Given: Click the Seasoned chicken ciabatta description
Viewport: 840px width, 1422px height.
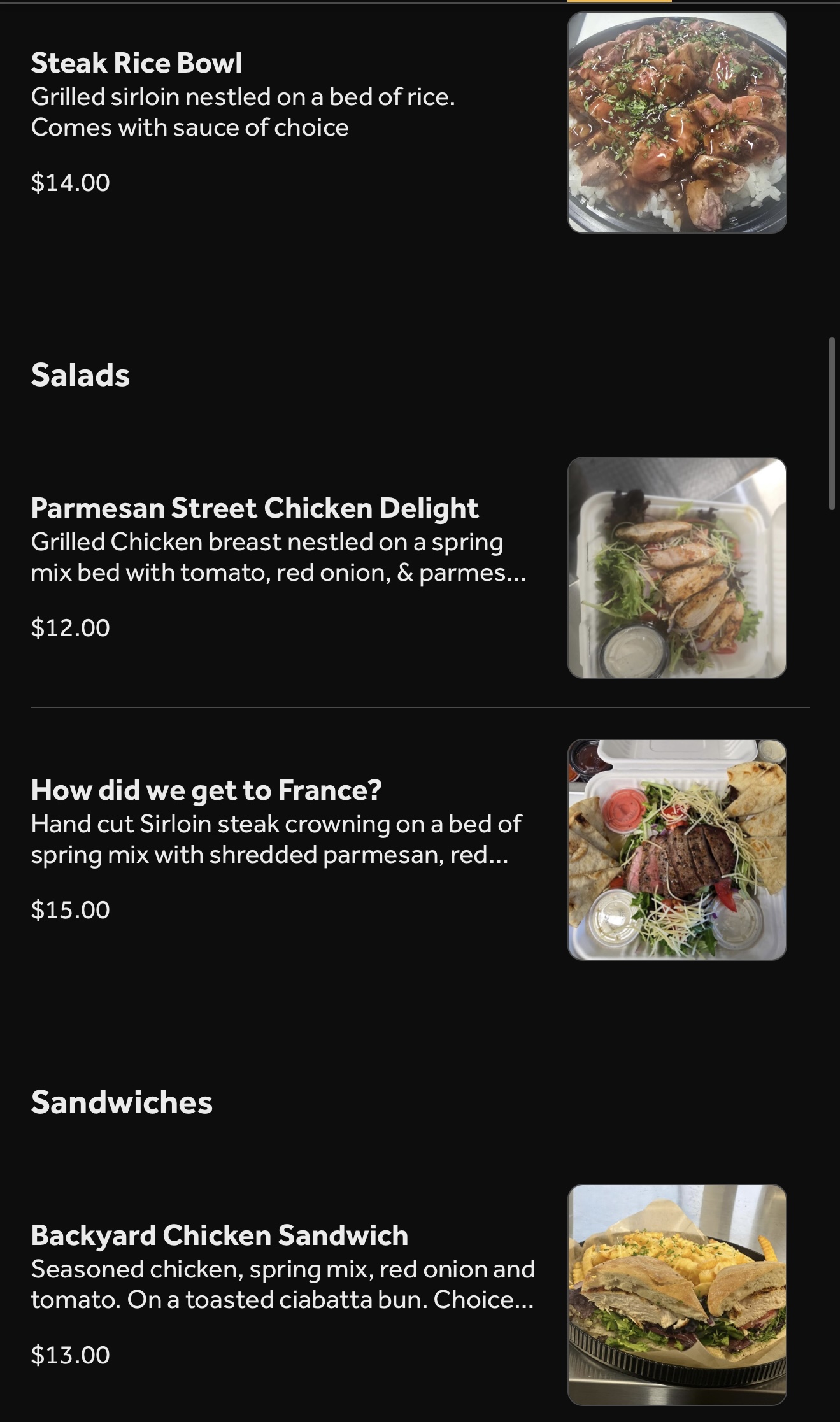Looking at the screenshot, I should click(x=282, y=1284).
